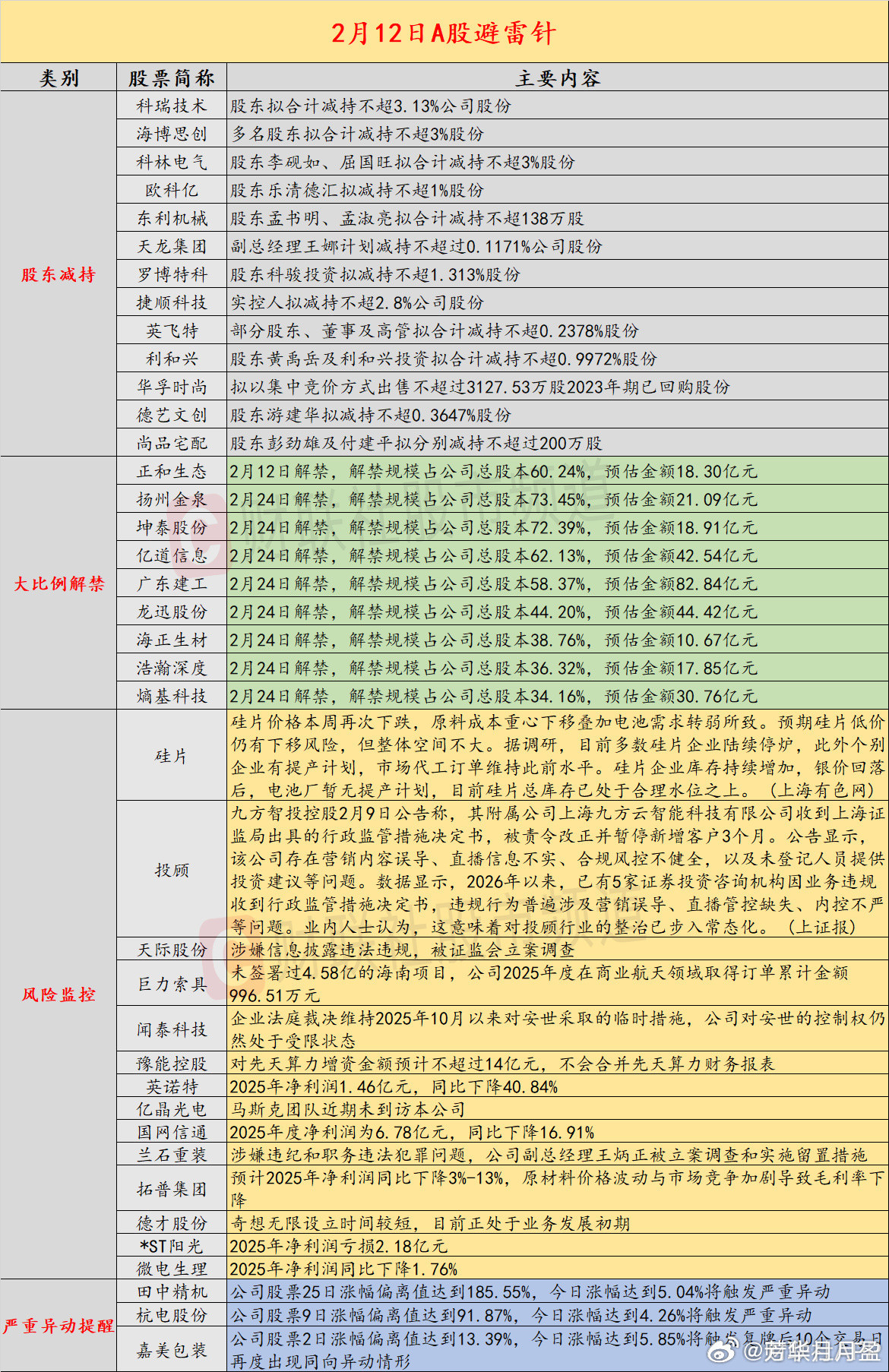Click stock name '拓普集团'

pos(172,1189)
